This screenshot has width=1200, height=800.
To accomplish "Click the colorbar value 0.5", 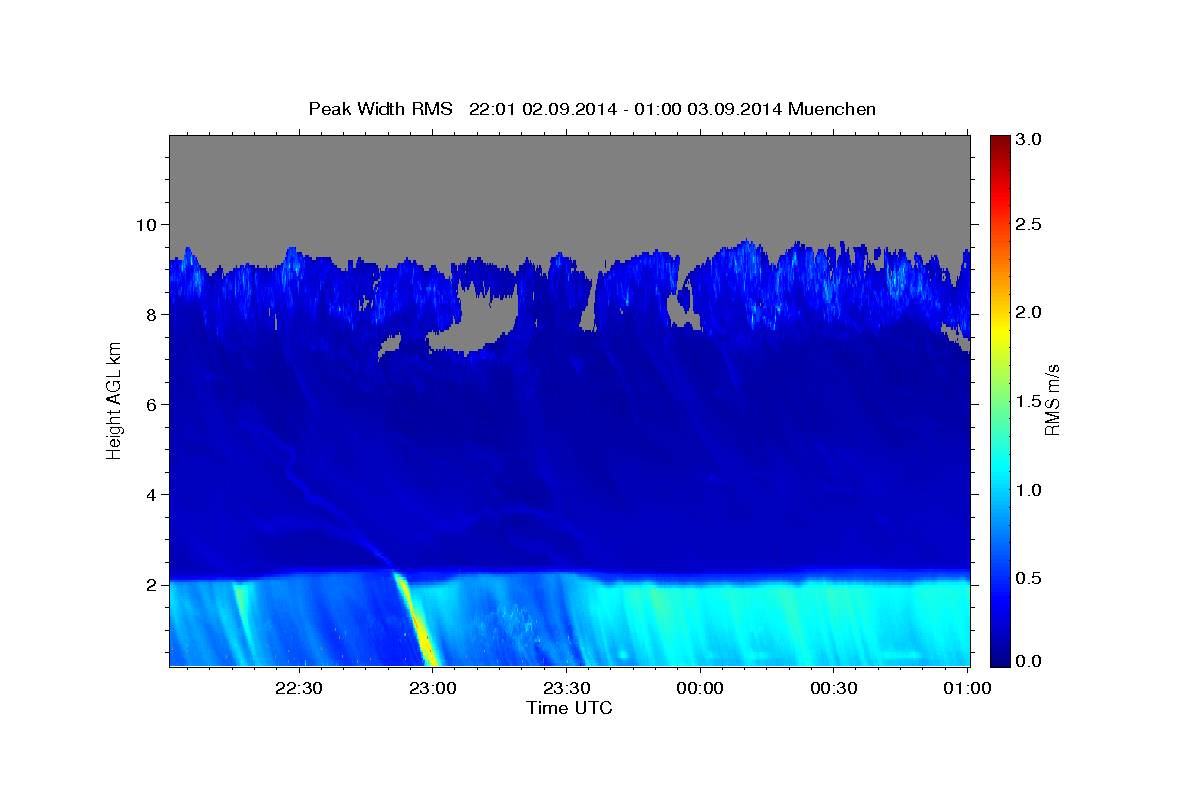I will click(x=1029, y=577).
